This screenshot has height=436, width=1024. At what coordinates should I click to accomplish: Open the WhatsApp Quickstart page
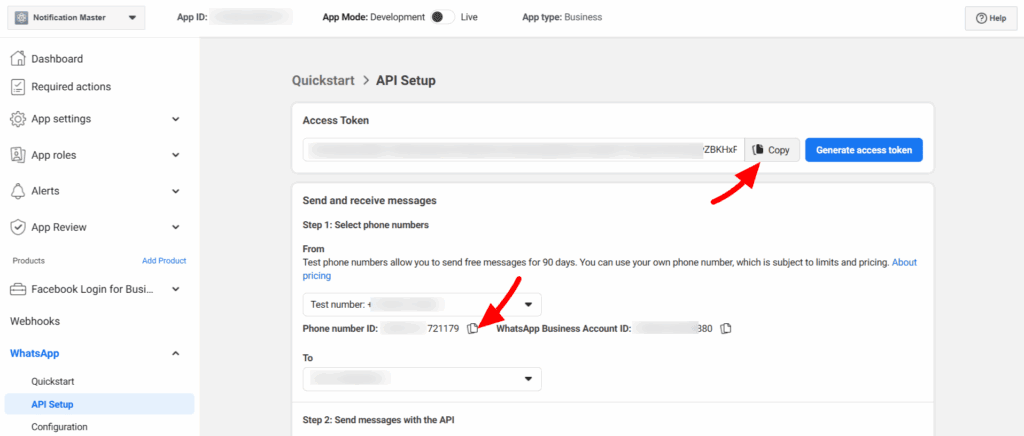click(53, 381)
